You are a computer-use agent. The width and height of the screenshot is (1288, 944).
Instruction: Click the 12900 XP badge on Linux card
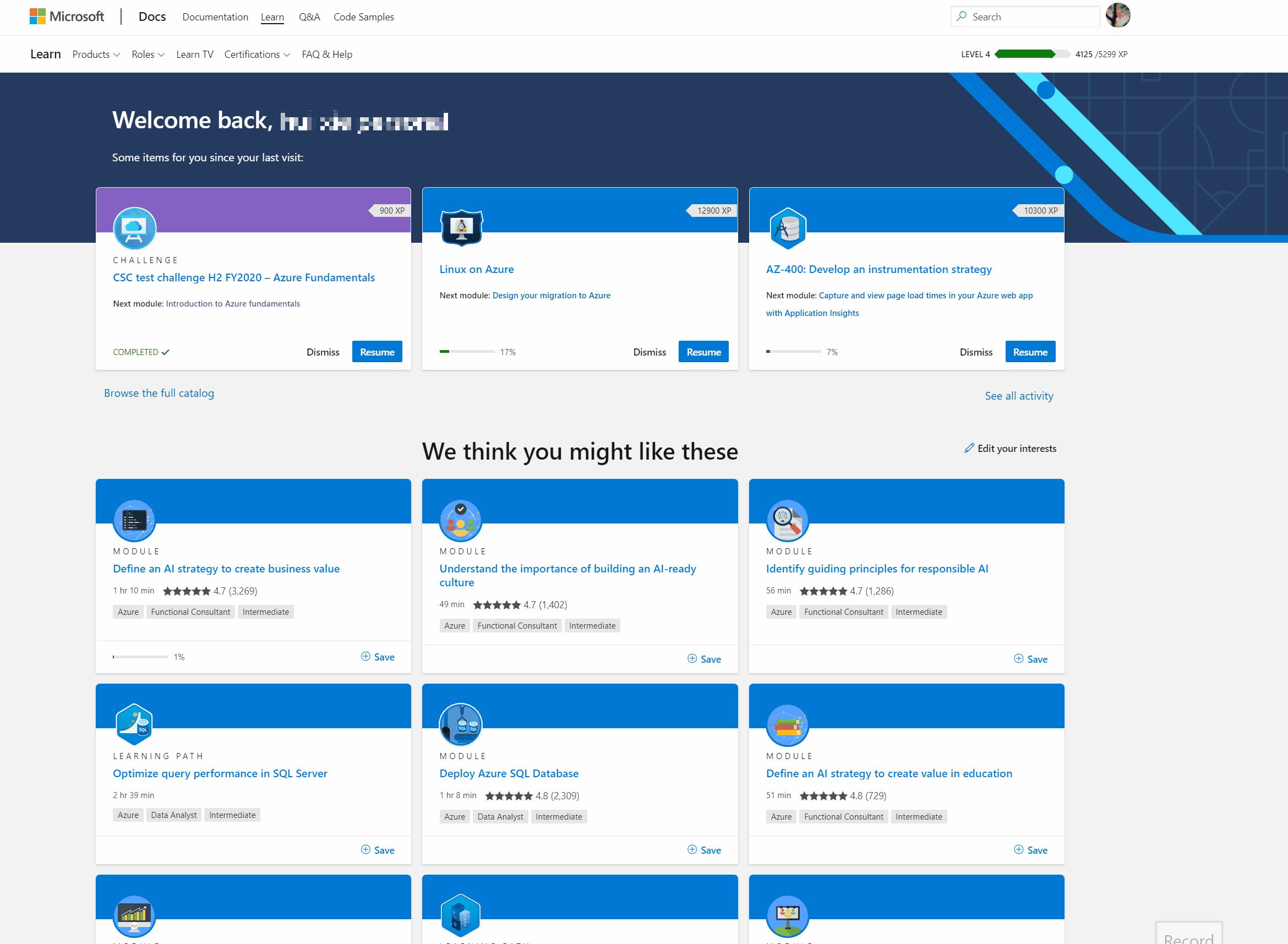[712, 210]
